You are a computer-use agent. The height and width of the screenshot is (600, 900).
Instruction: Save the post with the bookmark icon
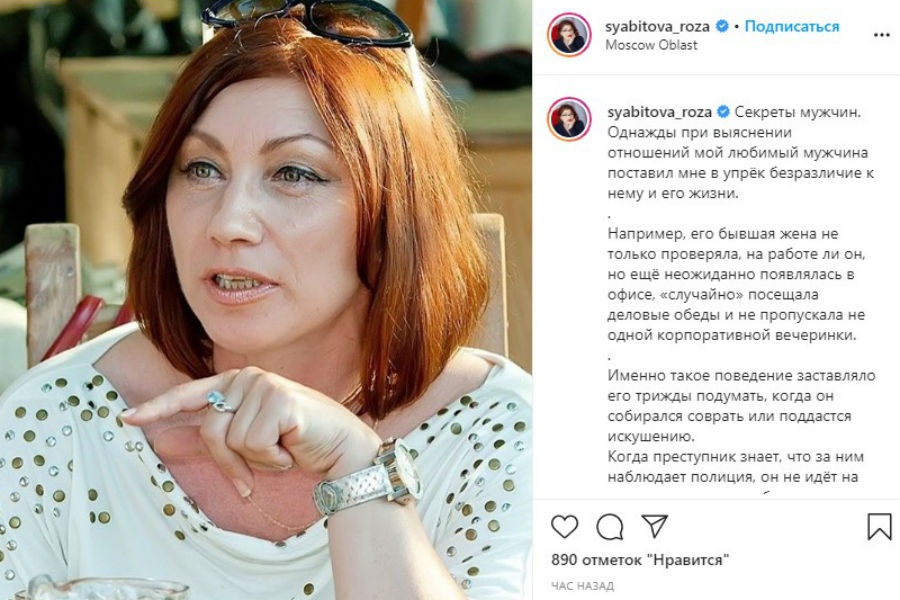[x=879, y=526]
